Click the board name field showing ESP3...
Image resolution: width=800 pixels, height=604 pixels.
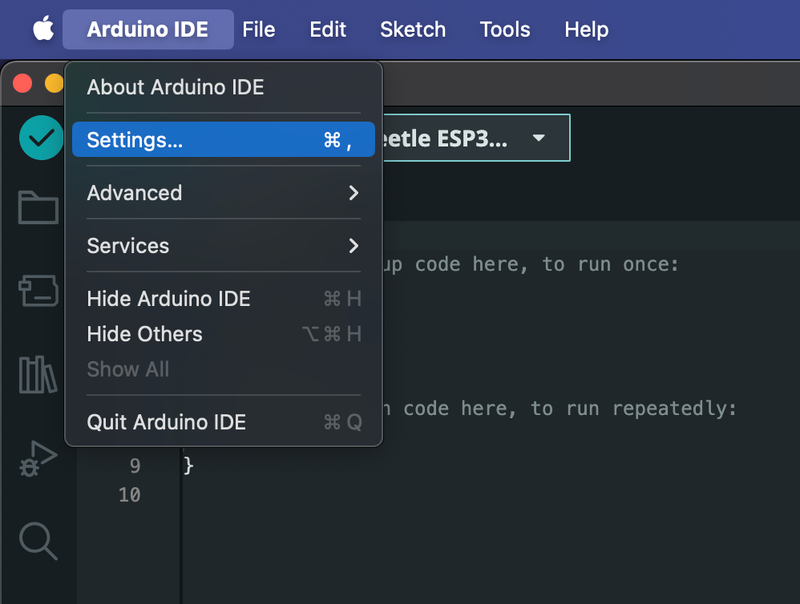click(x=476, y=138)
